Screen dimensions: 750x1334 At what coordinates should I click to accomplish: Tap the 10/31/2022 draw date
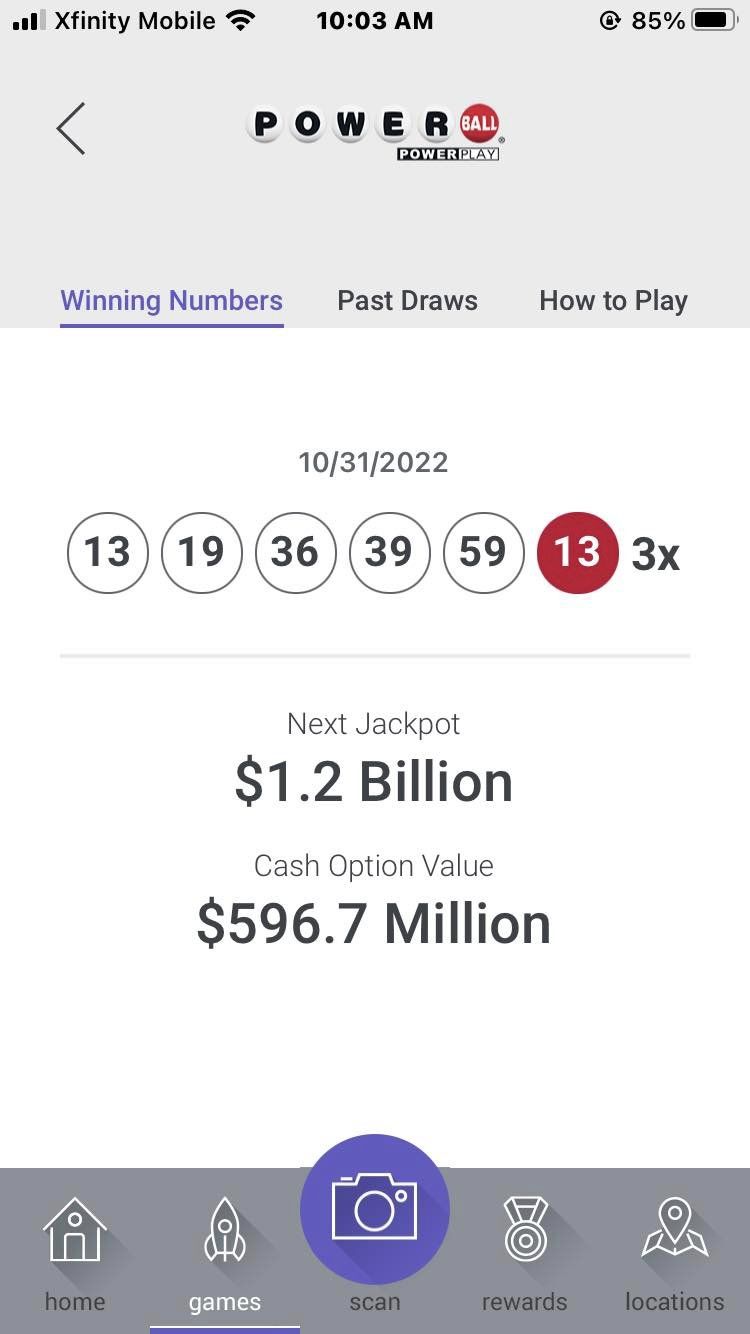coord(373,462)
